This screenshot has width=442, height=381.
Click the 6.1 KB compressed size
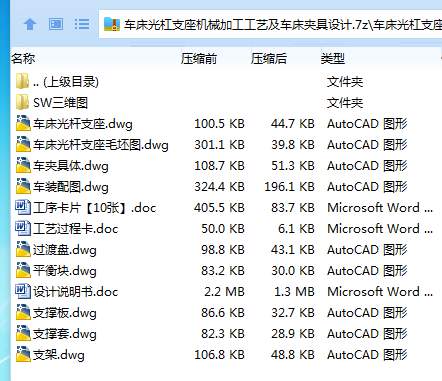296,229
